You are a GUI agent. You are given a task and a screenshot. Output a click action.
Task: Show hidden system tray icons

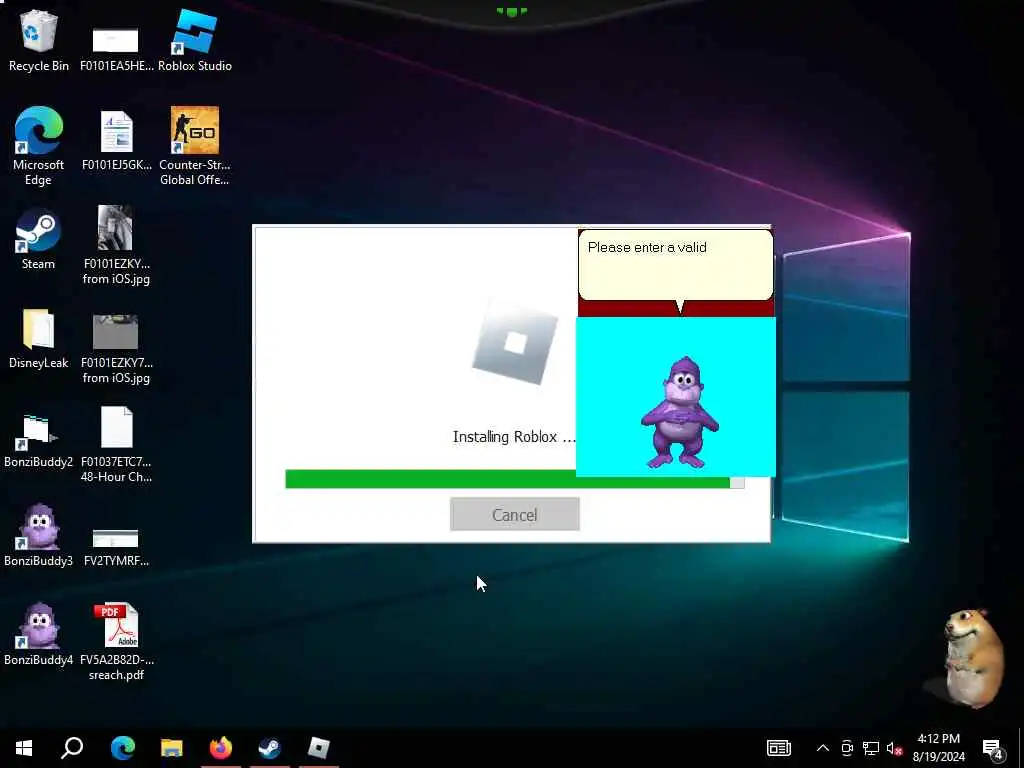[823, 748]
